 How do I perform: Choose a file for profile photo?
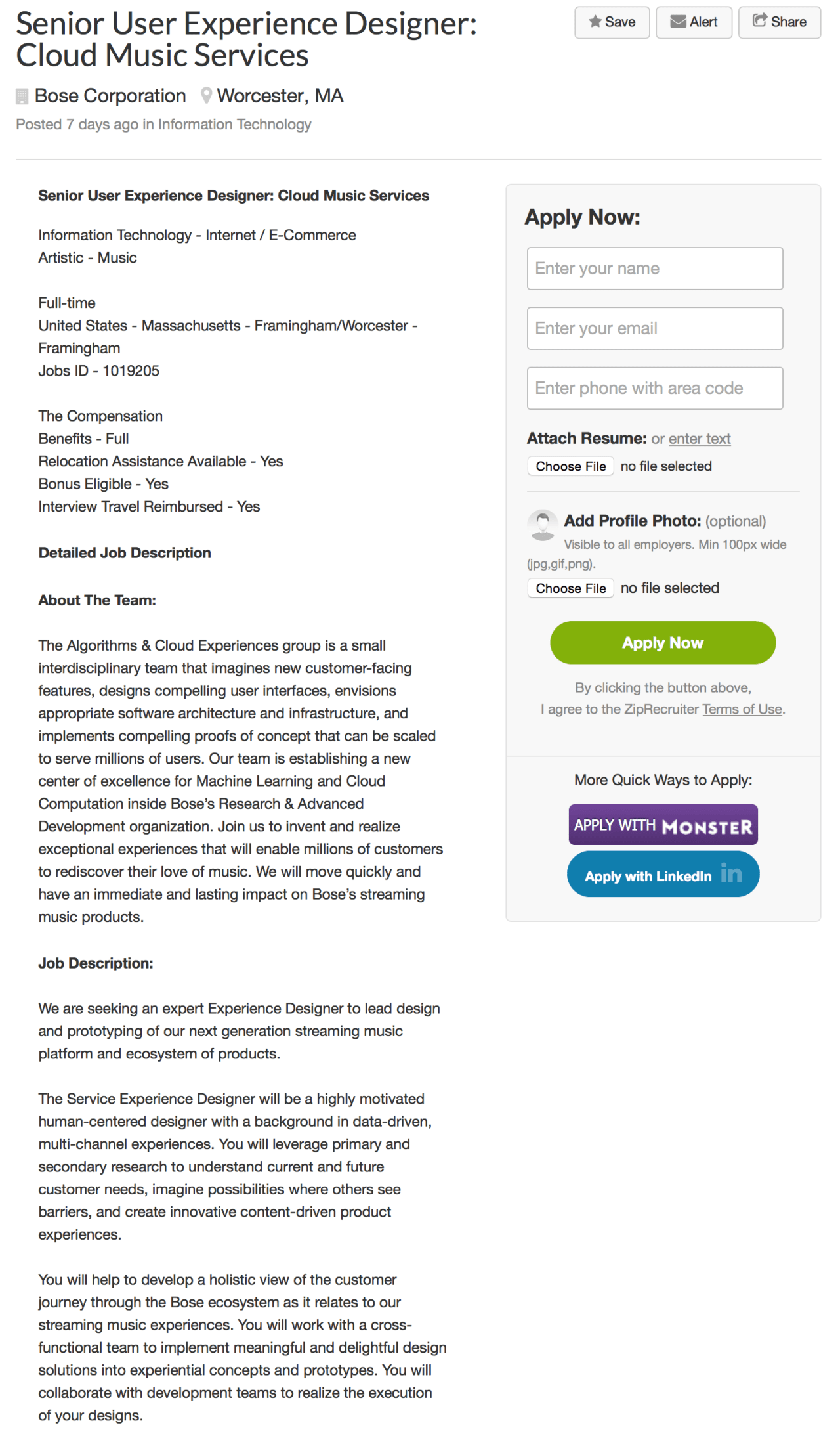pyautogui.click(x=570, y=588)
